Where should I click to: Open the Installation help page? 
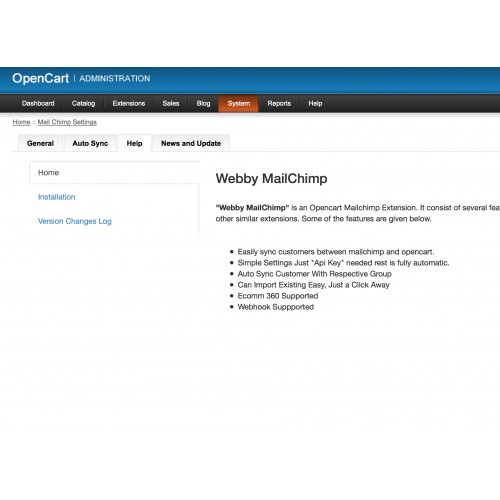[57, 197]
